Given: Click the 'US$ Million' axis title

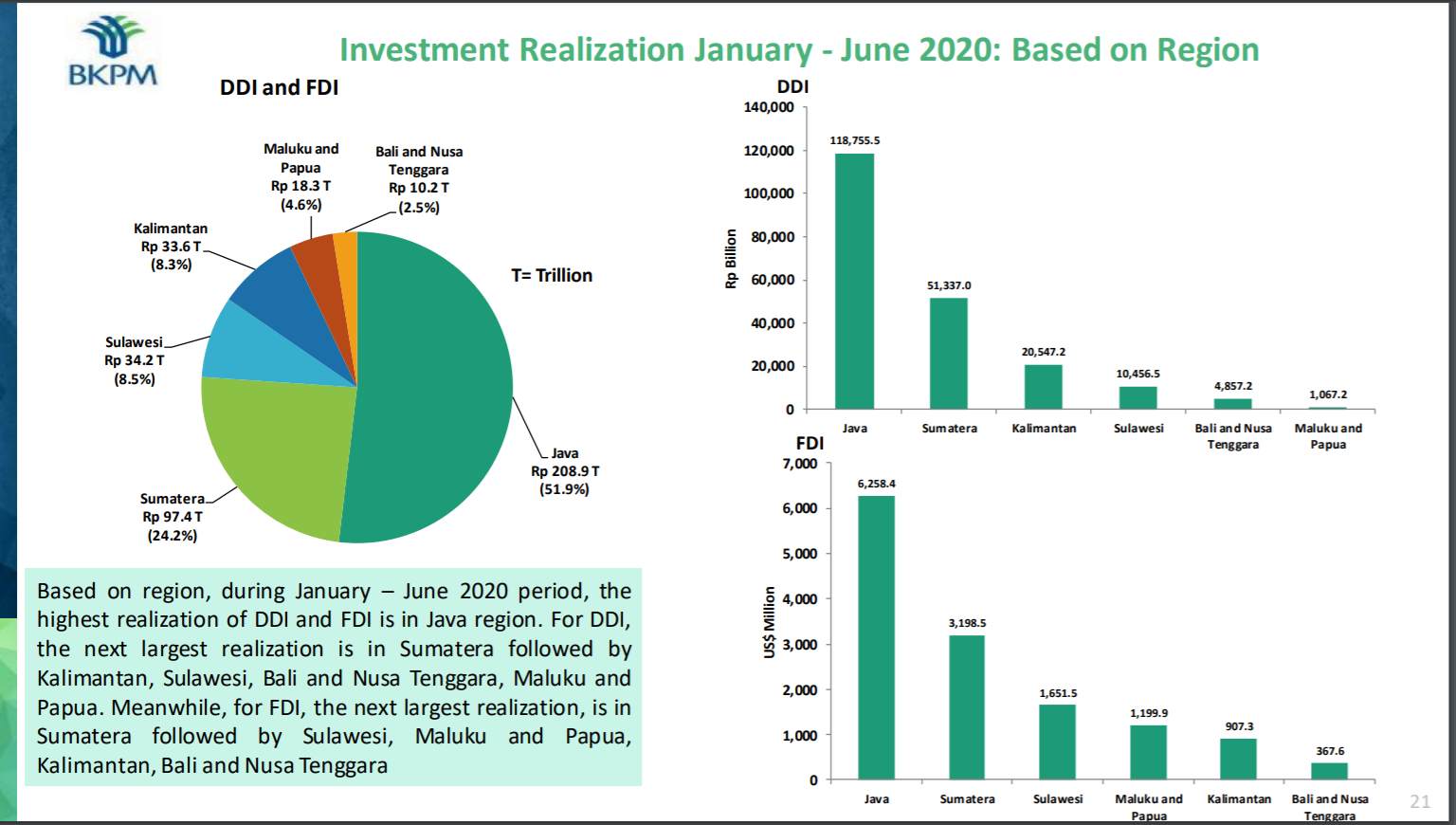Looking at the screenshot, I should pos(770,622).
